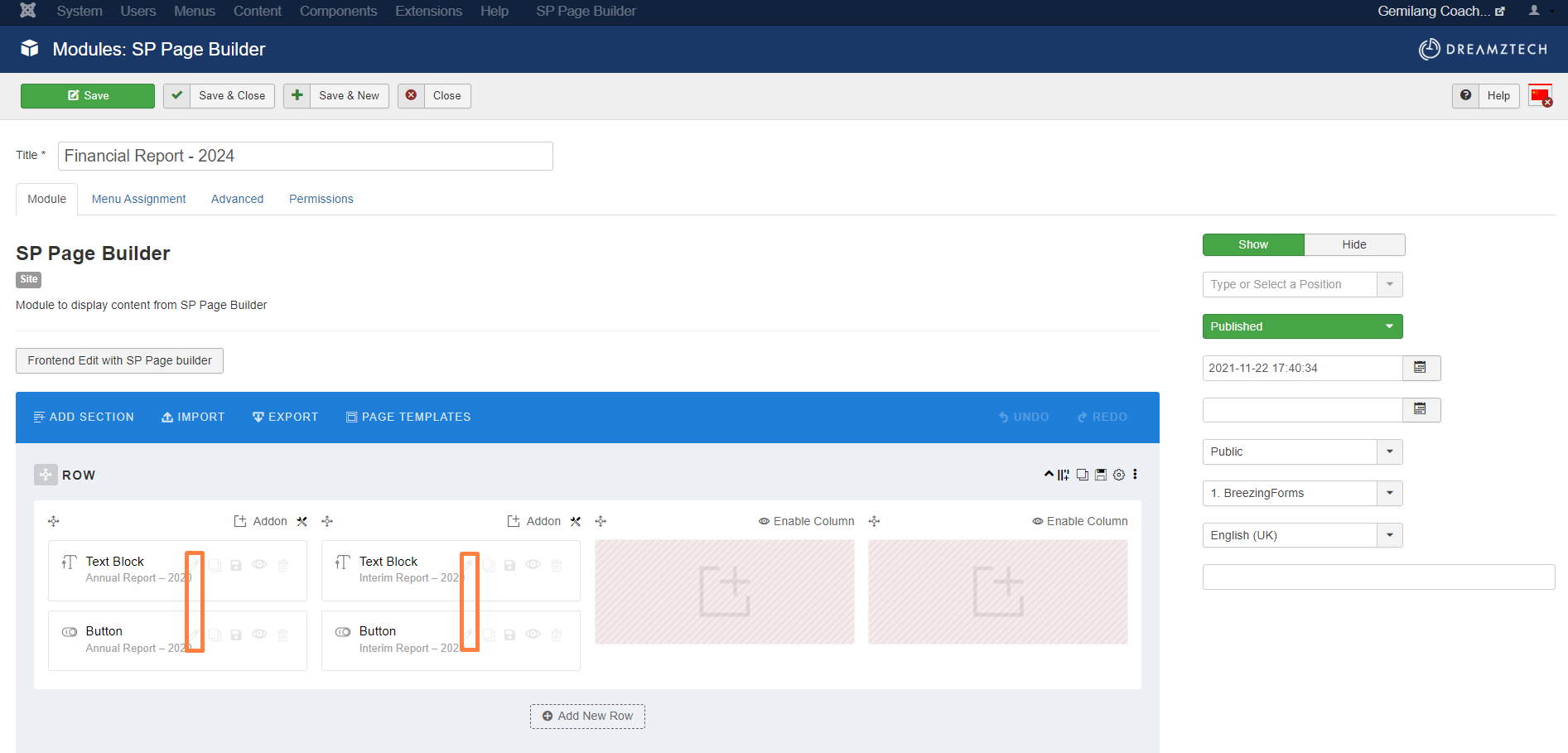Open the English (UK) language dropdown
This screenshot has width=1568, height=753.
[x=1302, y=535]
